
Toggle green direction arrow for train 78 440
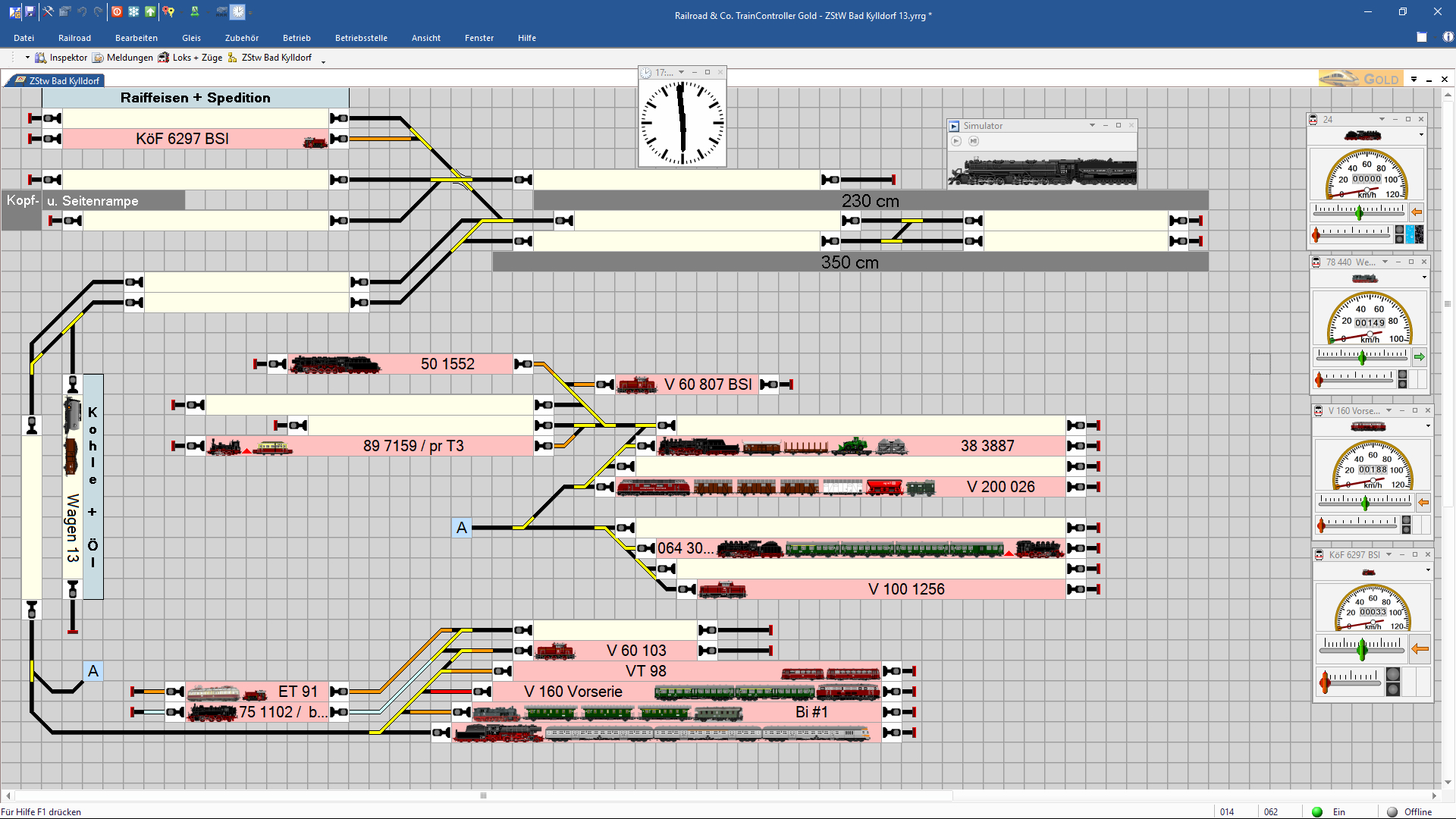coord(1419,356)
